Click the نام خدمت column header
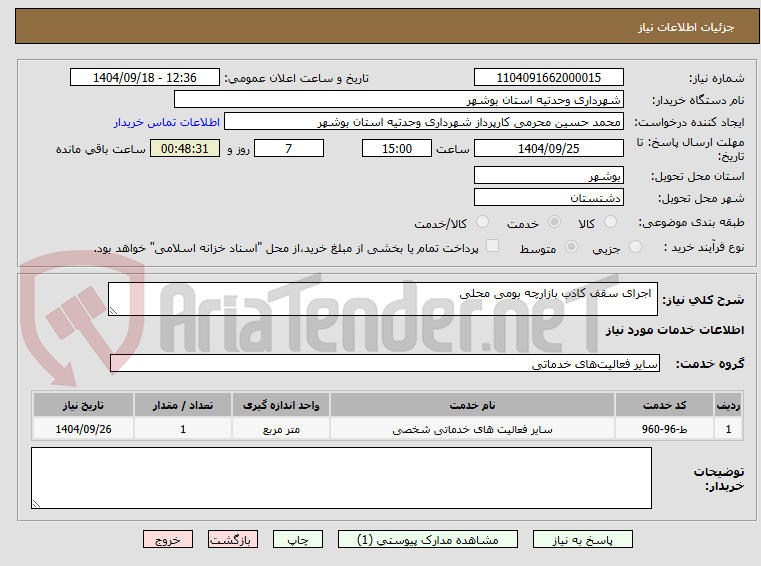This screenshot has height=566, width=761. click(472, 405)
